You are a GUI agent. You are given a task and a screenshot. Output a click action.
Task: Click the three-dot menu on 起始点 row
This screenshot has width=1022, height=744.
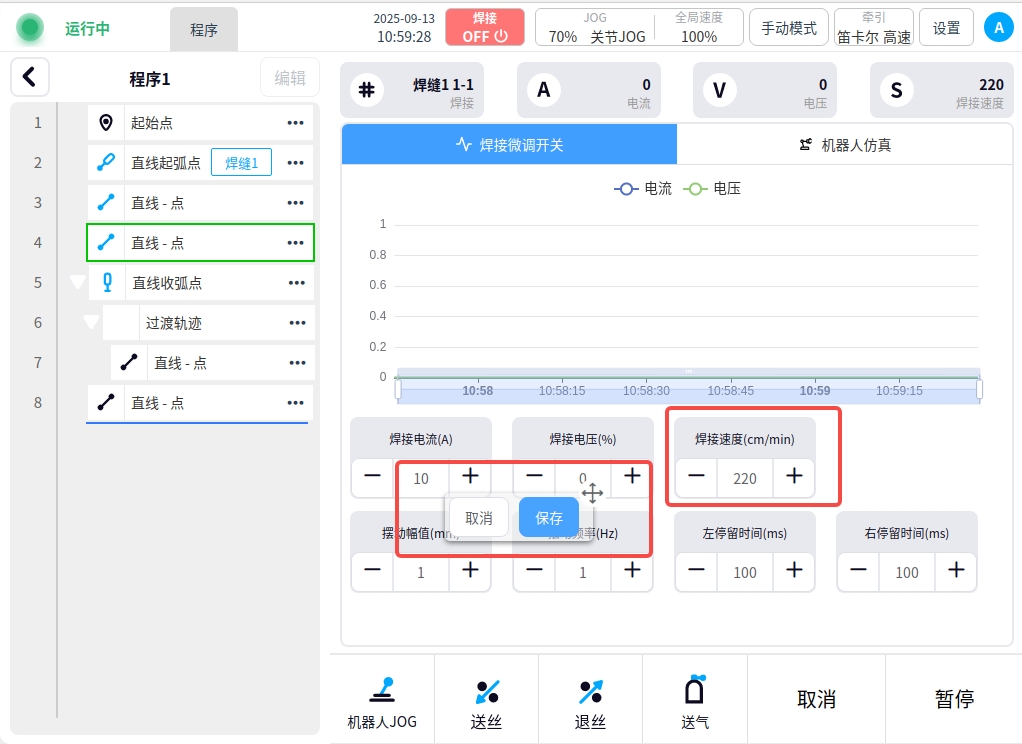point(295,123)
